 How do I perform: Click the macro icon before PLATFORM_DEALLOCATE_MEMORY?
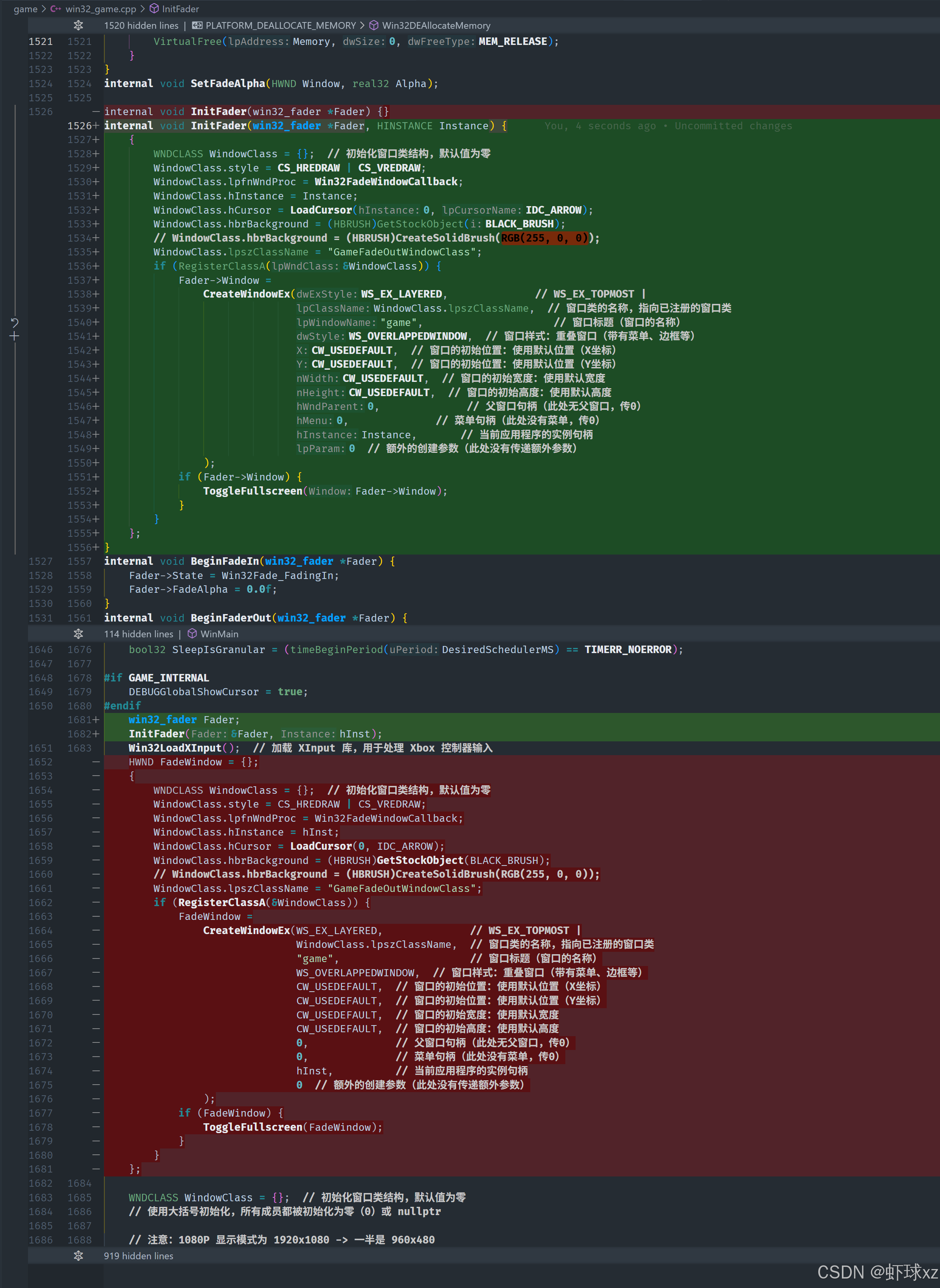[x=197, y=25]
